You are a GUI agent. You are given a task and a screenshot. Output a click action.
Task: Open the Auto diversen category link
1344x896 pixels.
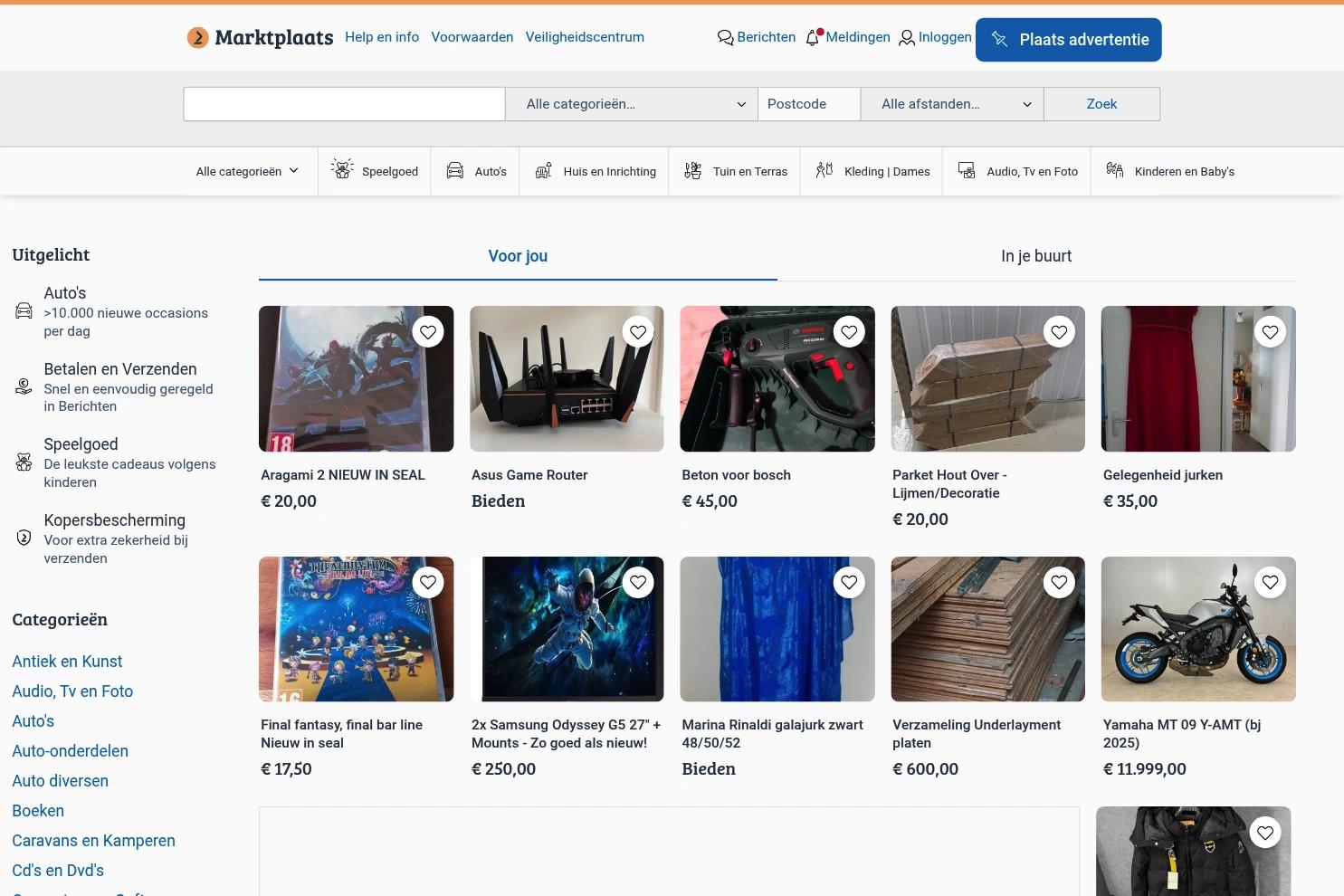pos(60,781)
